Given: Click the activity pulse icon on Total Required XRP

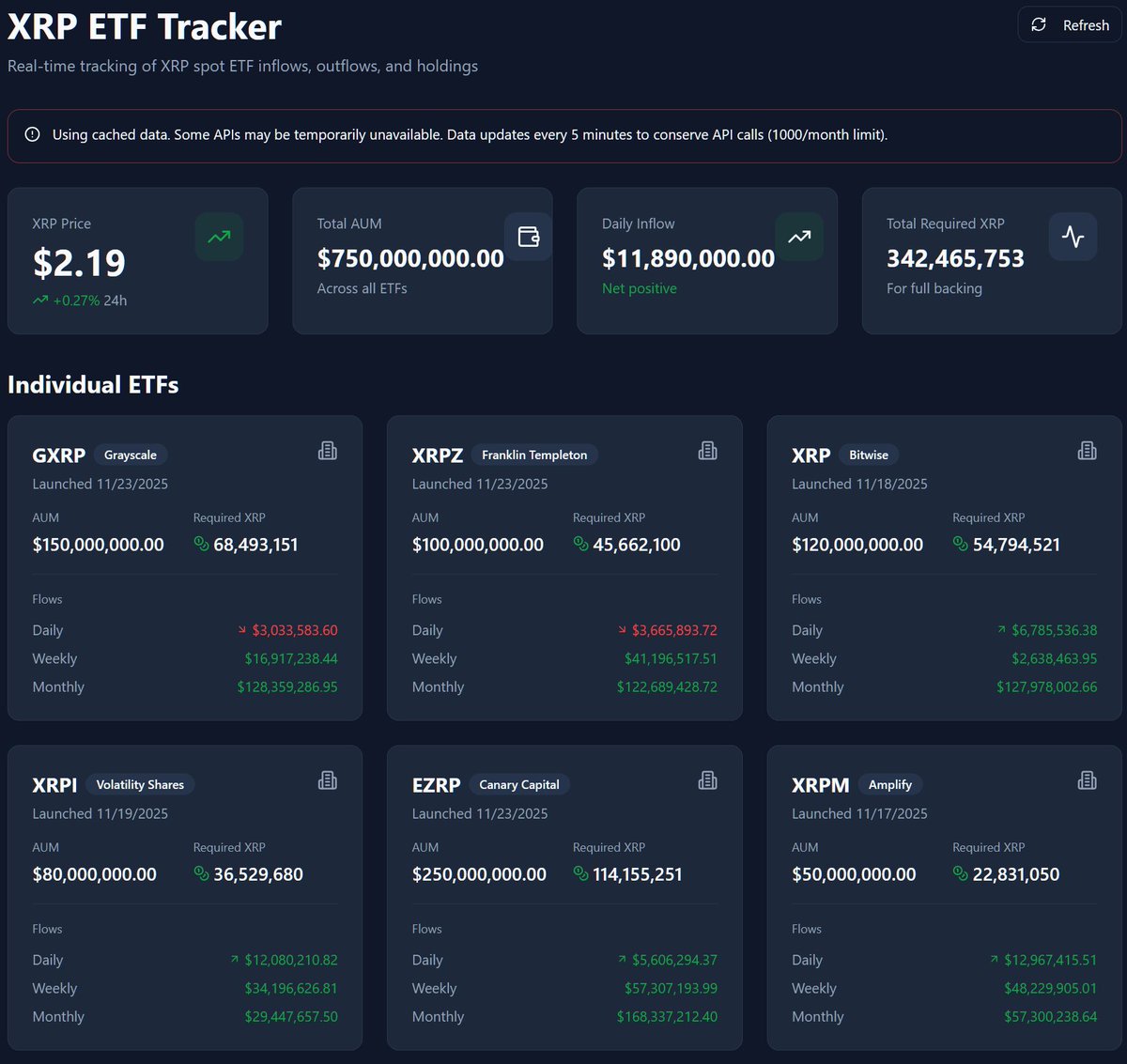Looking at the screenshot, I should (x=1073, y=237).
